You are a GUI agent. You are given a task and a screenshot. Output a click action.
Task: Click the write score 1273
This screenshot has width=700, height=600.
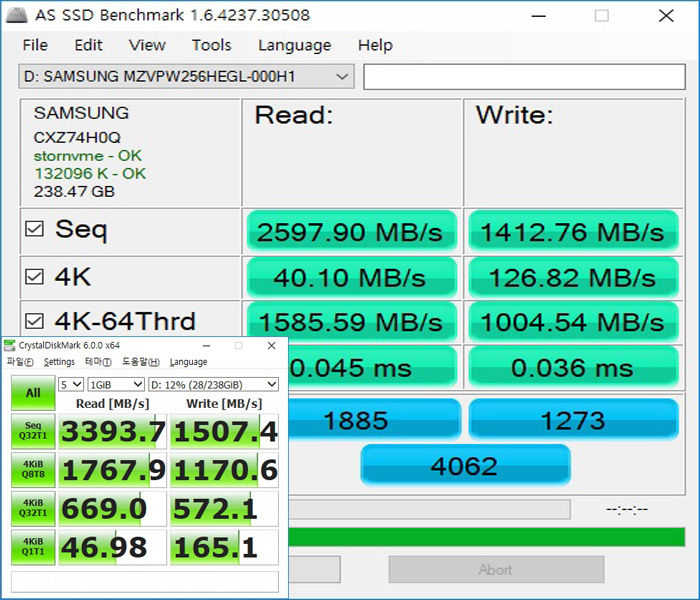(x=573, y=420)
